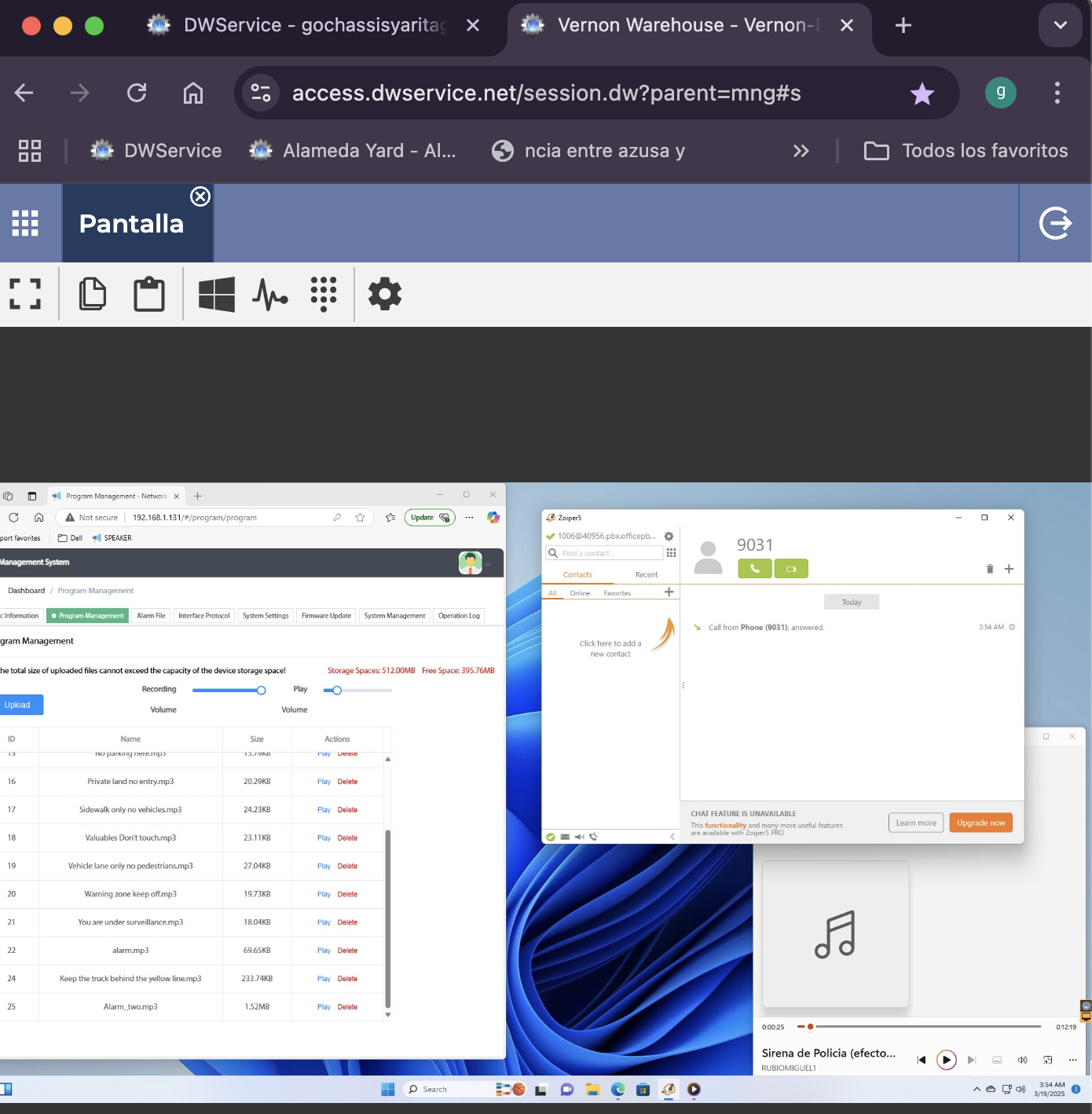Open the Chrome three-dot menu

(x=1057, y=93)
